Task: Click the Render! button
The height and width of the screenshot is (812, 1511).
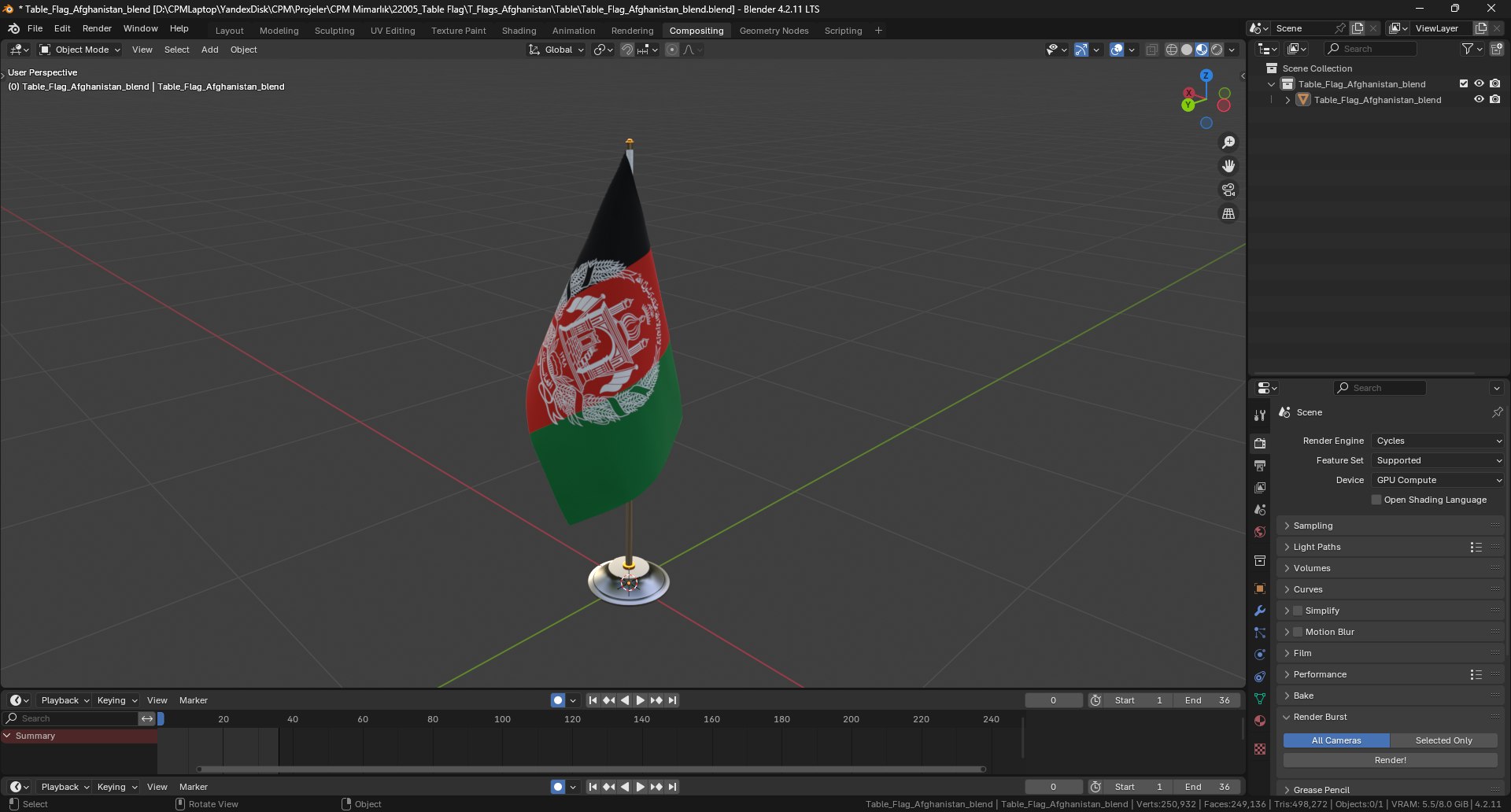Action: coord(1390,760)
